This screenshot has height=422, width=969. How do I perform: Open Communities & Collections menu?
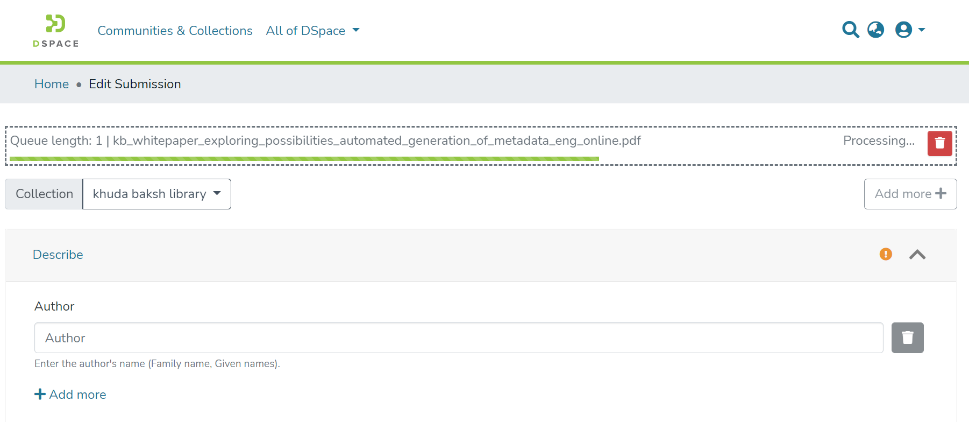[x=175, y=31]
